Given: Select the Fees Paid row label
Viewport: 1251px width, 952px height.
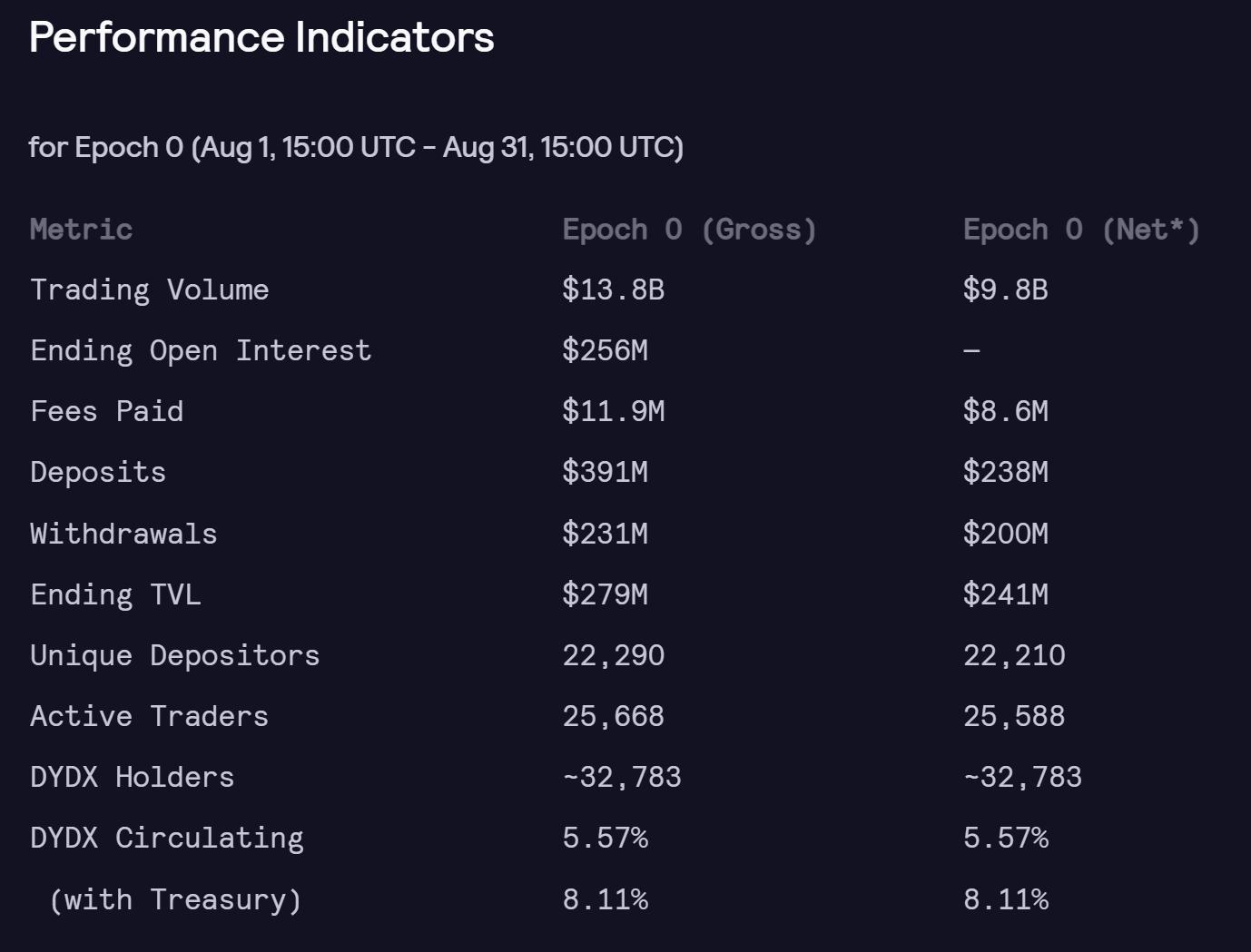Looking at the screenshot, I should [x=107, y=412].
